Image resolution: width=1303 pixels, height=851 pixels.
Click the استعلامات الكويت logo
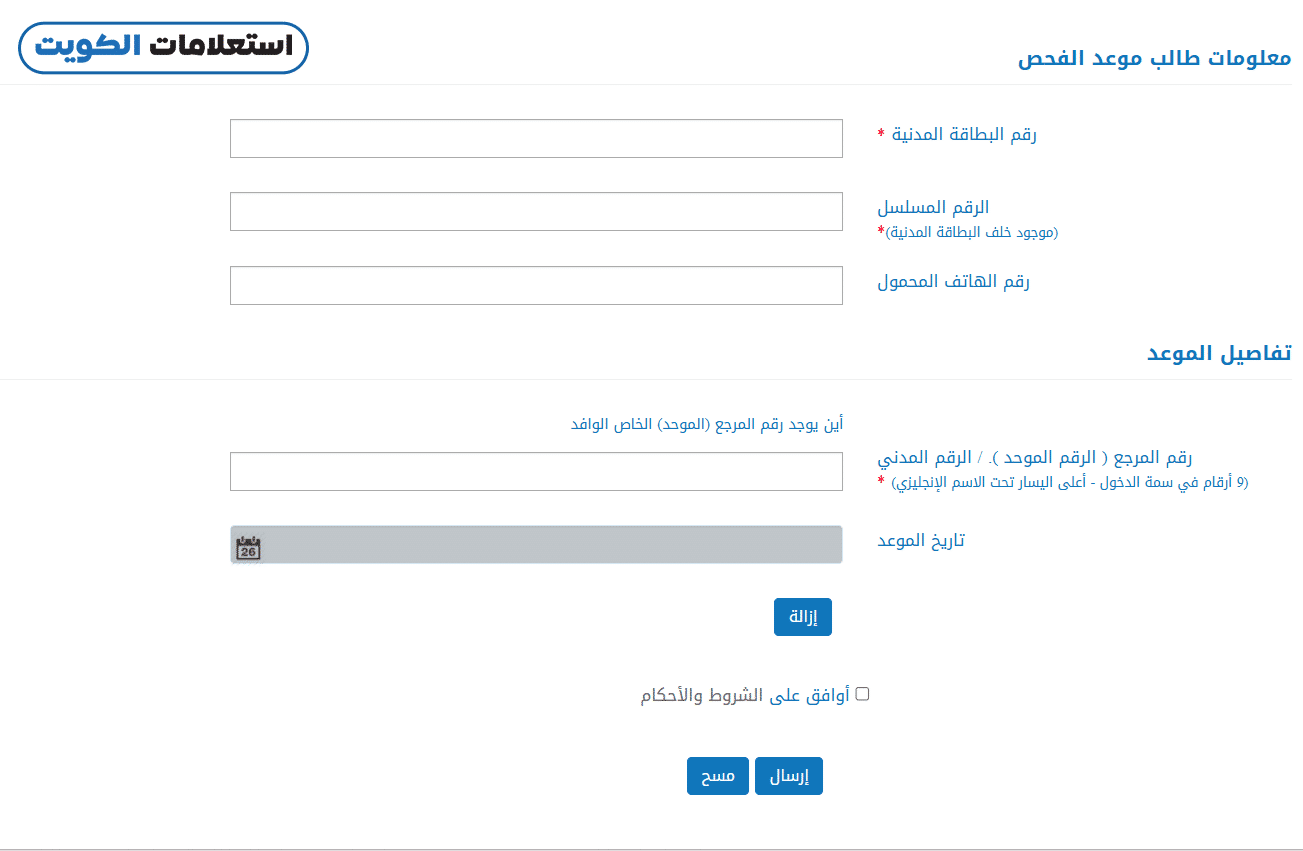[x=163, y=48]
